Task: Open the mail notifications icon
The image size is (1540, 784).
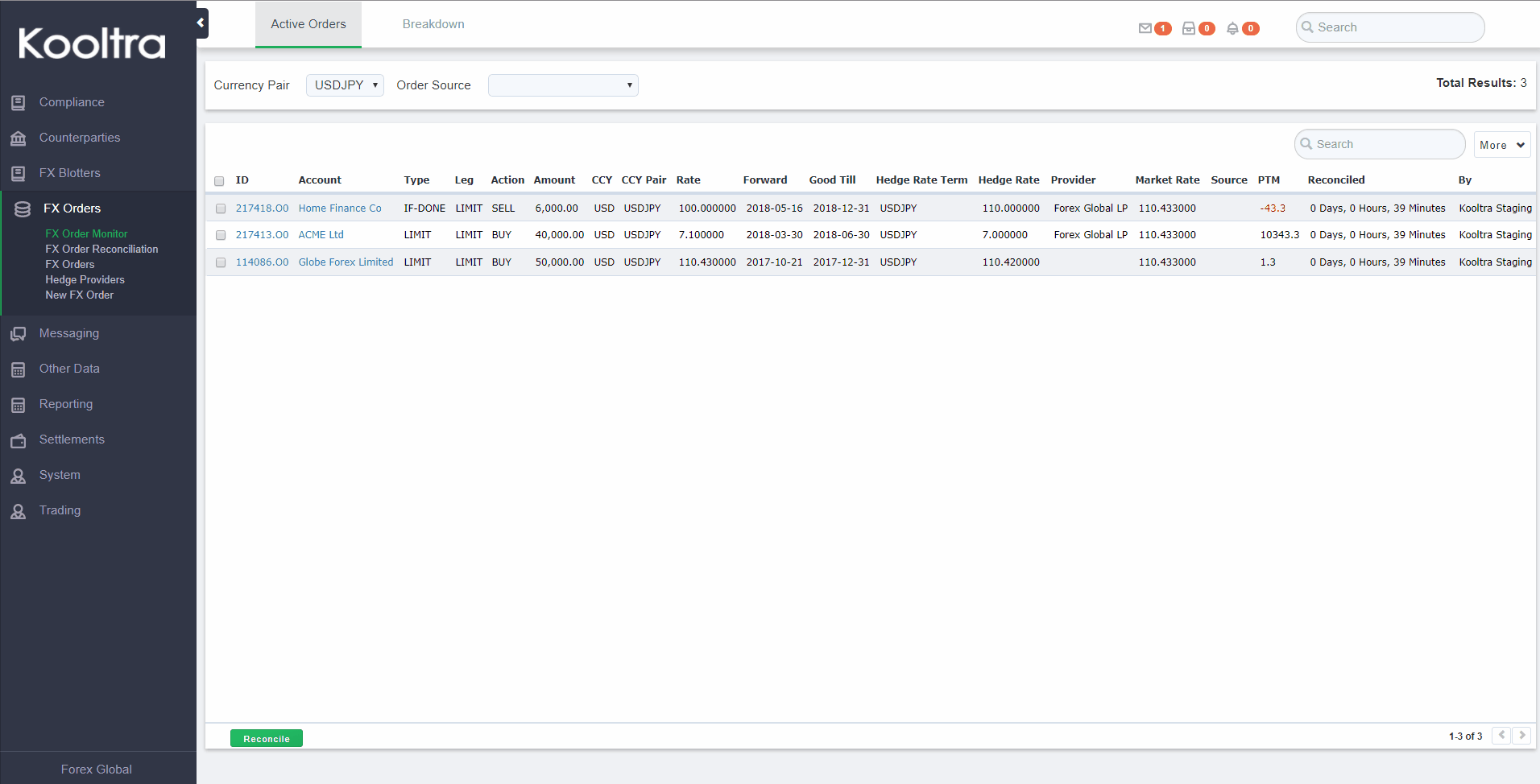Action: (1145, 28)
